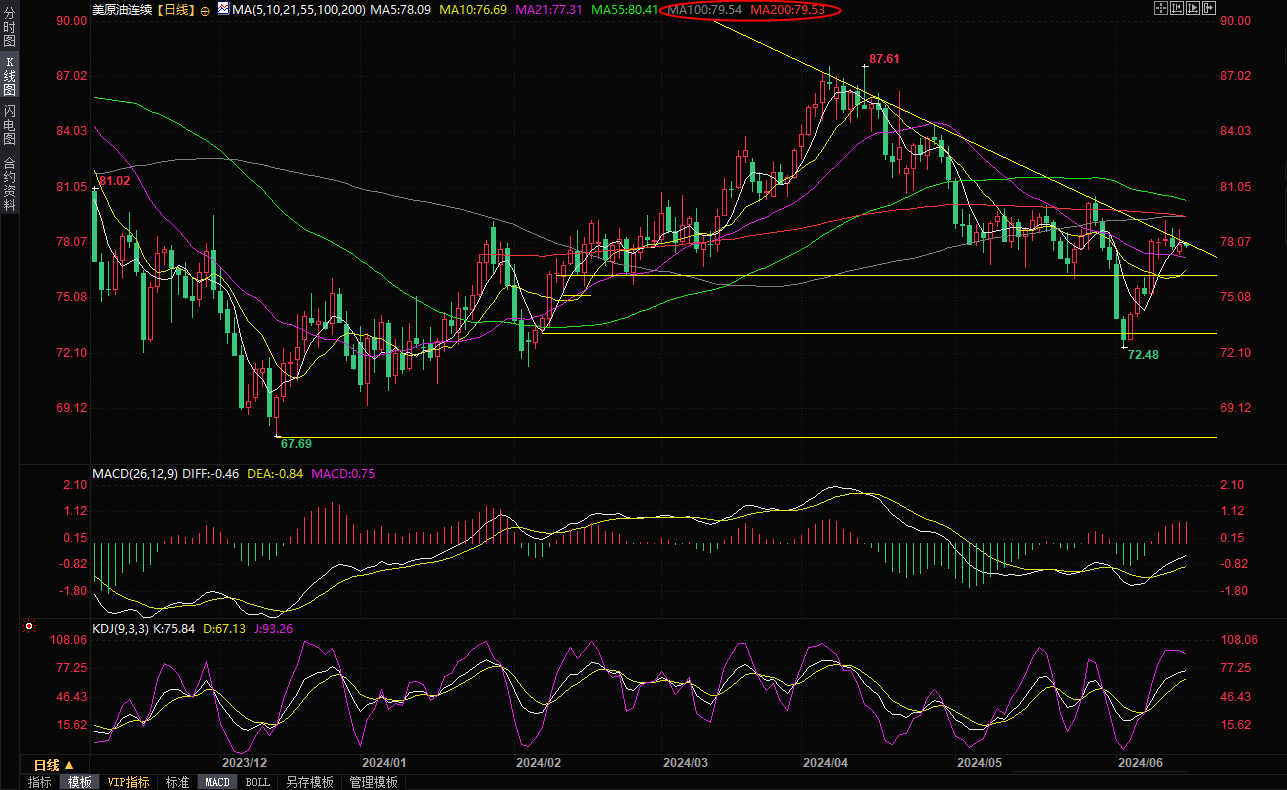Viewport: 1287px width, 790px height.
Task: Click the rightmost box-with-arrow toolbar icon
Action: tap(1209, 9)
